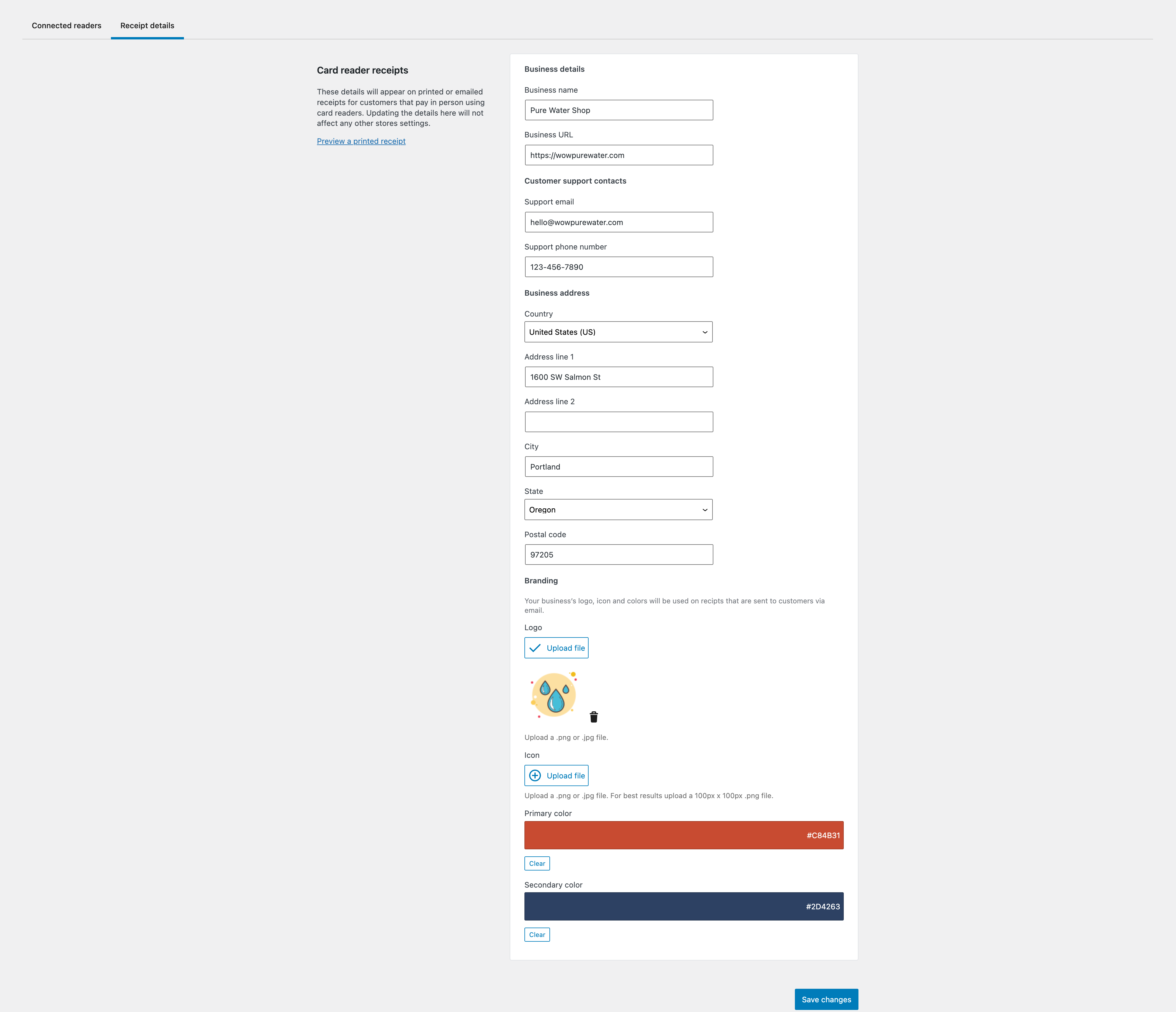Switch to the Connected readers tab
Image resolution: width=1176 pixels, height=1012 pixels.
coord(67,26)
